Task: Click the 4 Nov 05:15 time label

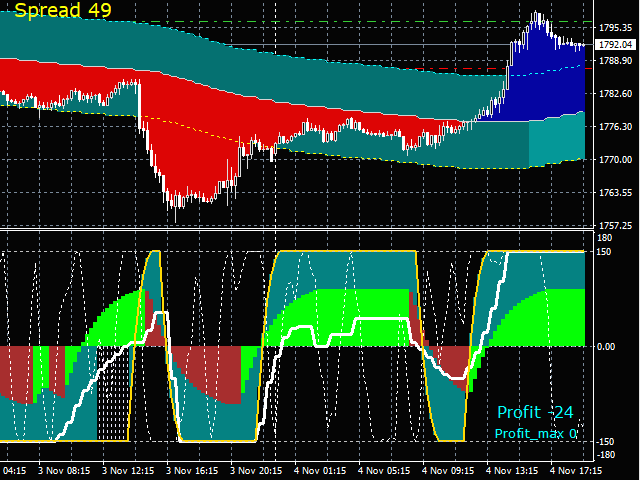Action: pyautogui.click(x=384, y=471)
